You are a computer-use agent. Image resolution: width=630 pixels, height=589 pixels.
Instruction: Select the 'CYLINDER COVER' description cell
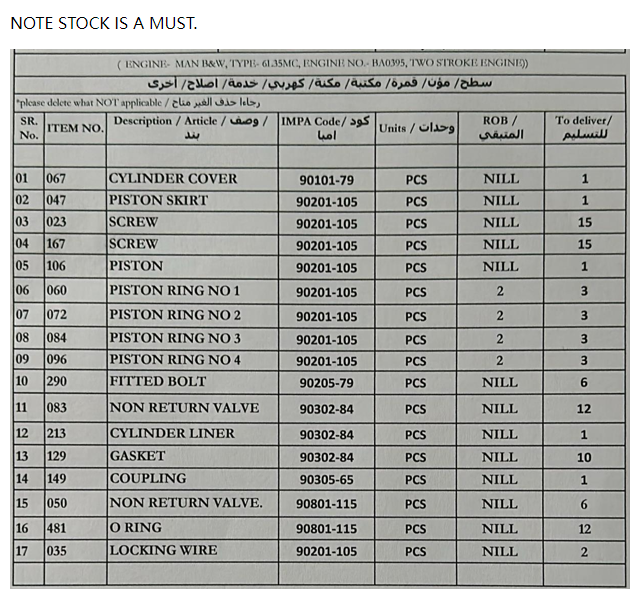(x=173, y=179)
